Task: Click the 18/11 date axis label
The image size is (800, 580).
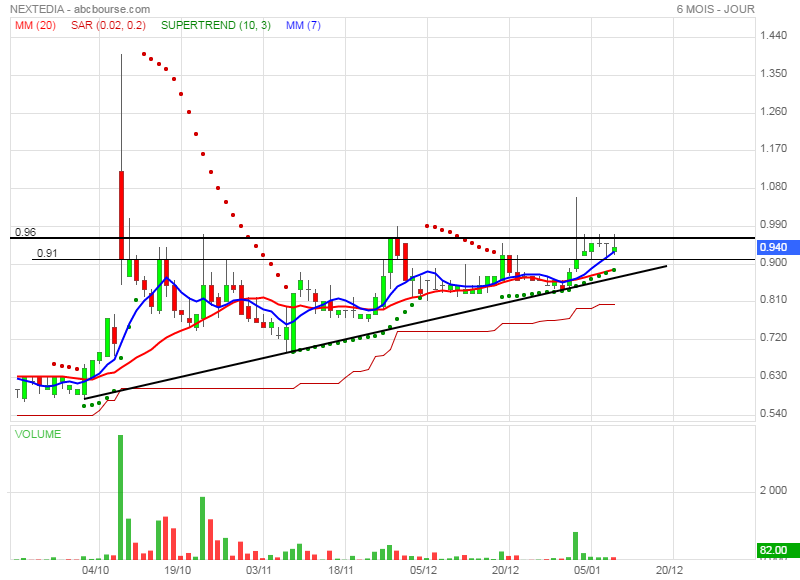Action: tap(340, 570)
